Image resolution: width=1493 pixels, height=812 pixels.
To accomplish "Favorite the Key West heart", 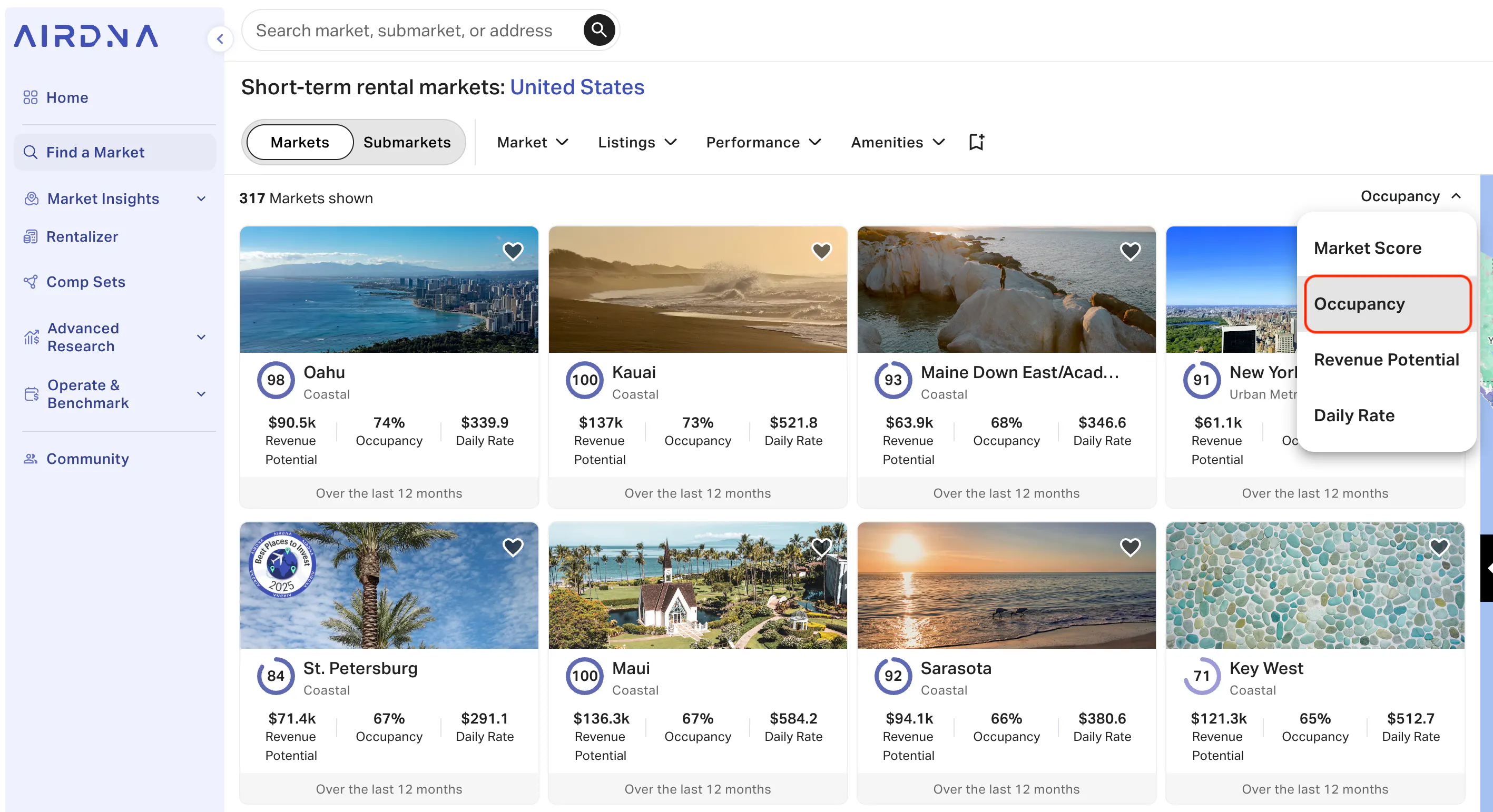I will click(1439, 547).
